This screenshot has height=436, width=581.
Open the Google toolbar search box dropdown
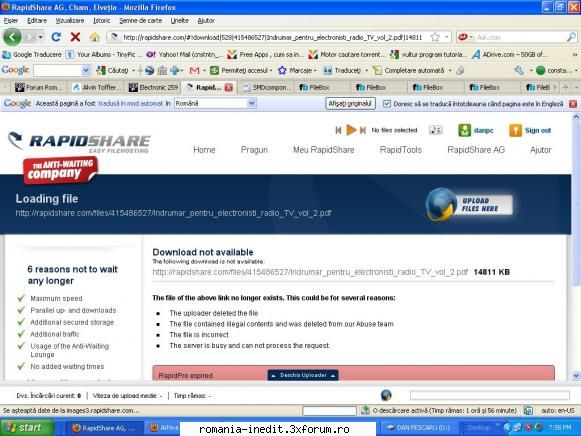(86, 70)
